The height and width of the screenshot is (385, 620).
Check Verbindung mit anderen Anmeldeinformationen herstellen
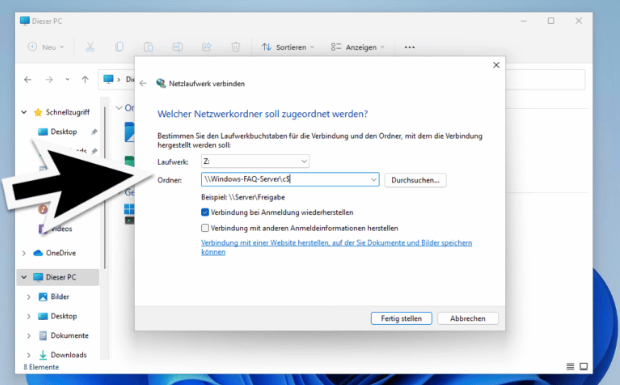205,228
